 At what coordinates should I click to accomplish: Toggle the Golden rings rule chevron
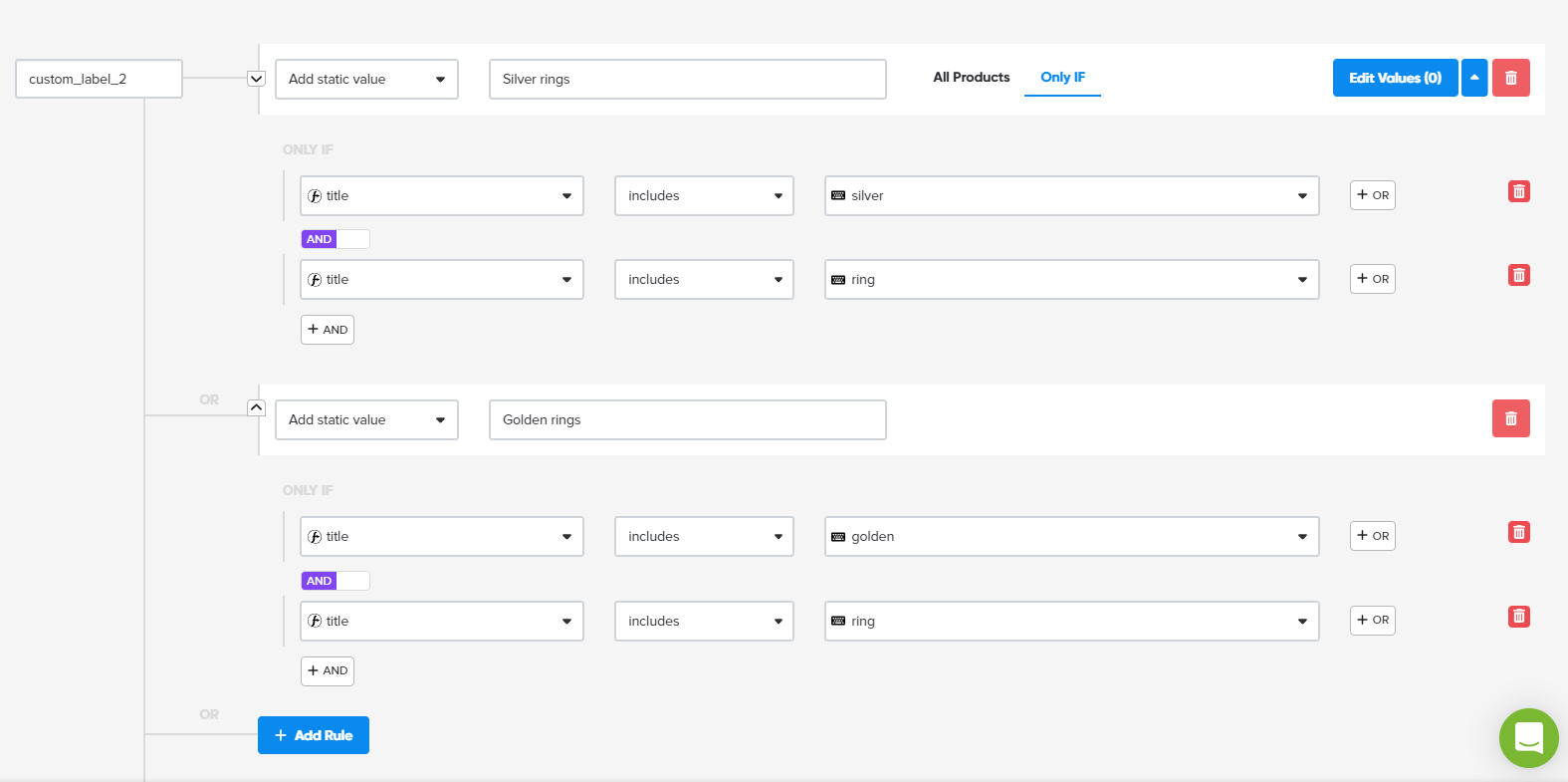[256, 407]
